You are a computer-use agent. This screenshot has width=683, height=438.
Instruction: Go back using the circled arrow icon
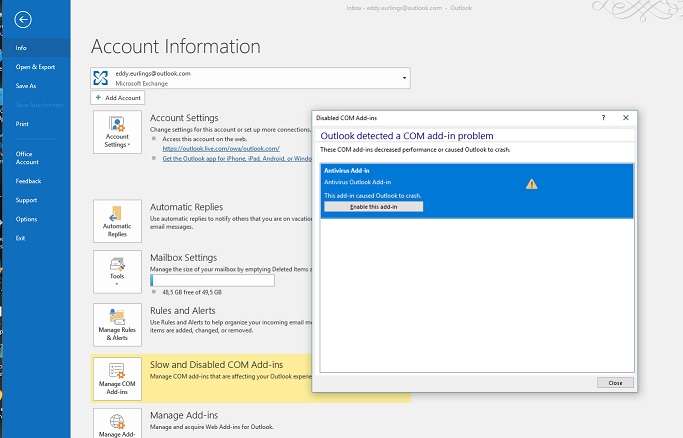tap(23, 19)
